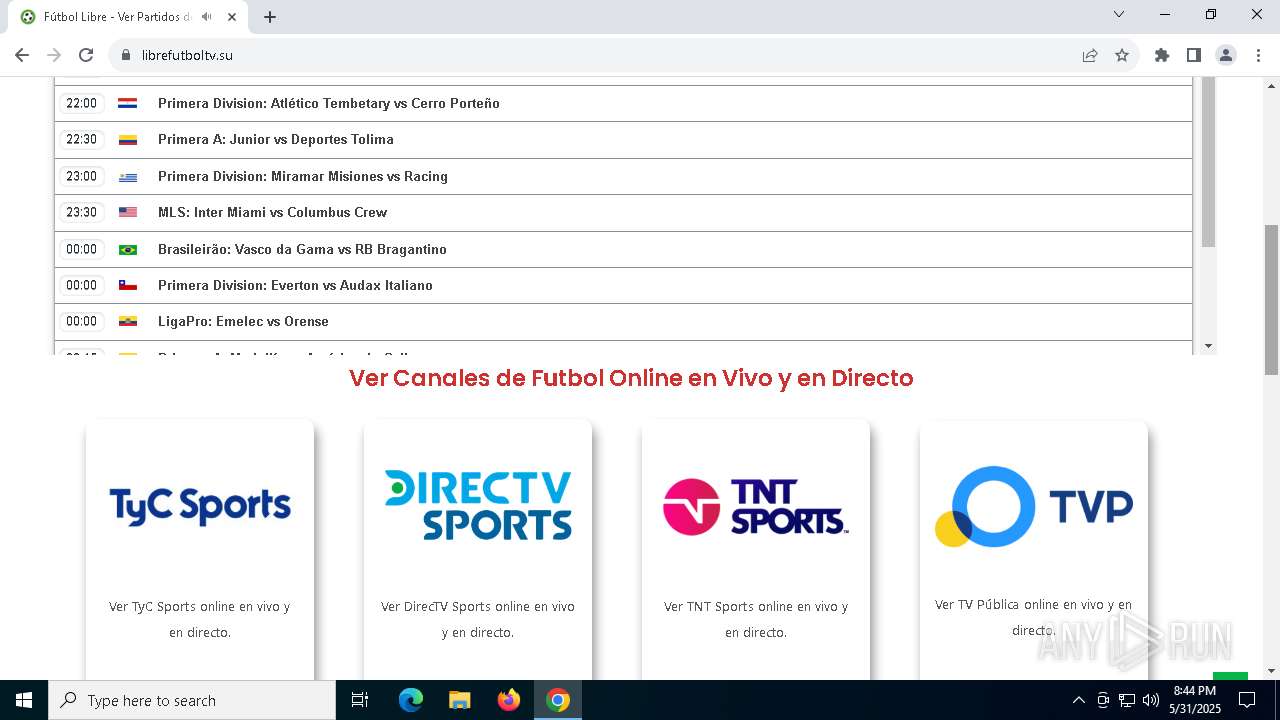The width and height of the screenshot is (1280, 720).
Task: Open LigaPro Emelec vs Orense match
Action: (x=243, y=321)
